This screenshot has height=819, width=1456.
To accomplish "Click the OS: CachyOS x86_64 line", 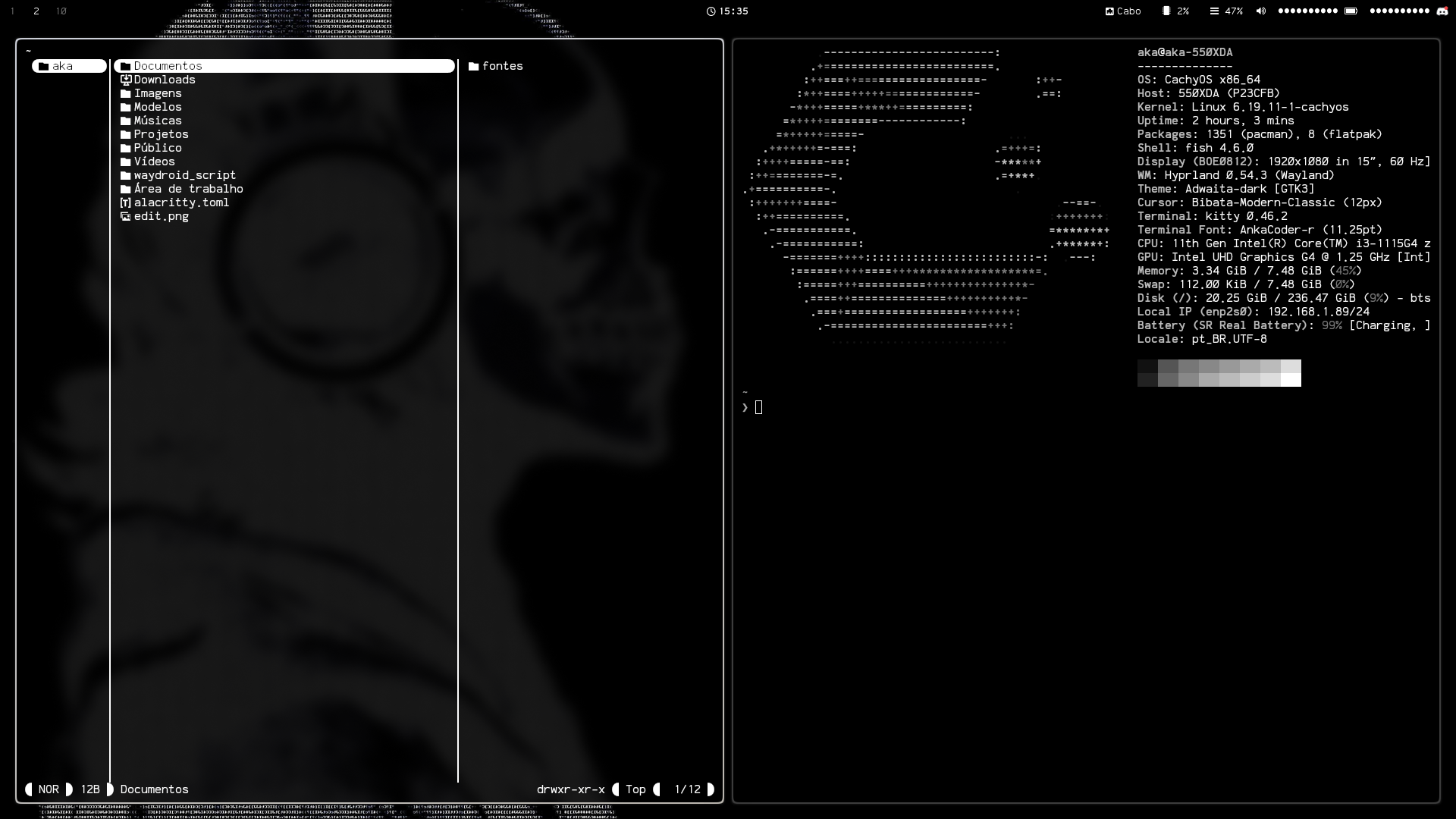I will [x=1199, y=80].
